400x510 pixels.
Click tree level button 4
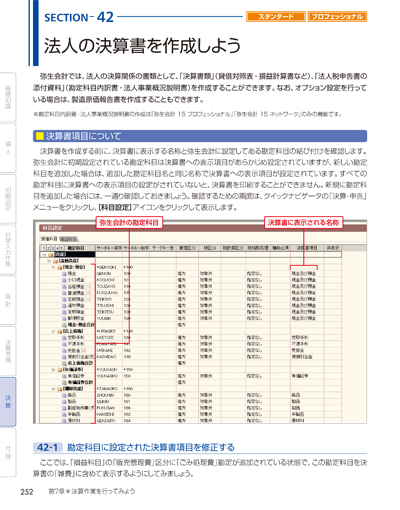pyautogui.click(x=57, y=248)
